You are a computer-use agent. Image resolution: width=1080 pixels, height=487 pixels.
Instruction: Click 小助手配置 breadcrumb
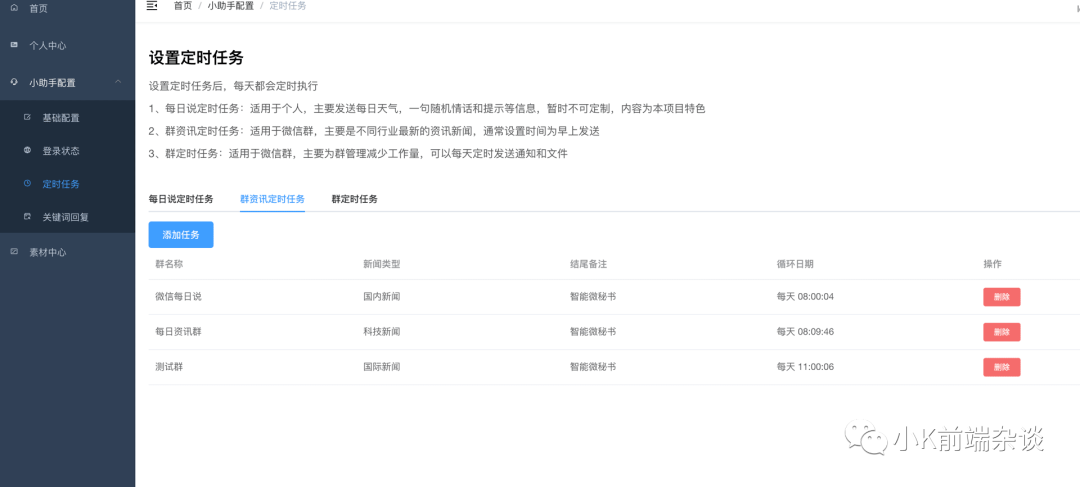[x=231, y=6]
